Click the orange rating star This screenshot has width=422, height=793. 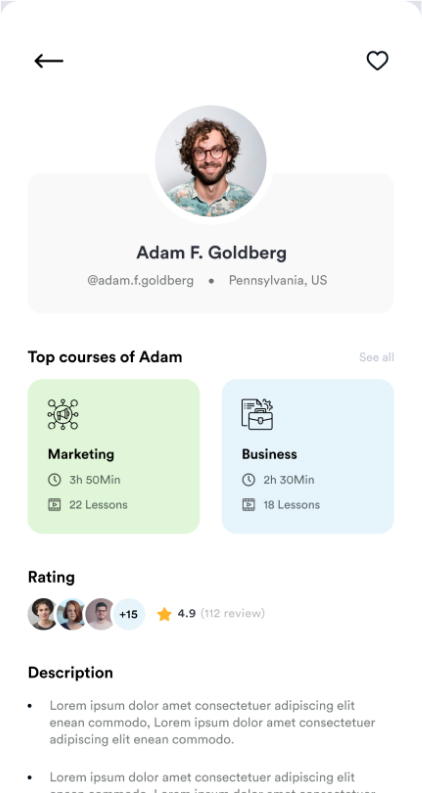164,614
